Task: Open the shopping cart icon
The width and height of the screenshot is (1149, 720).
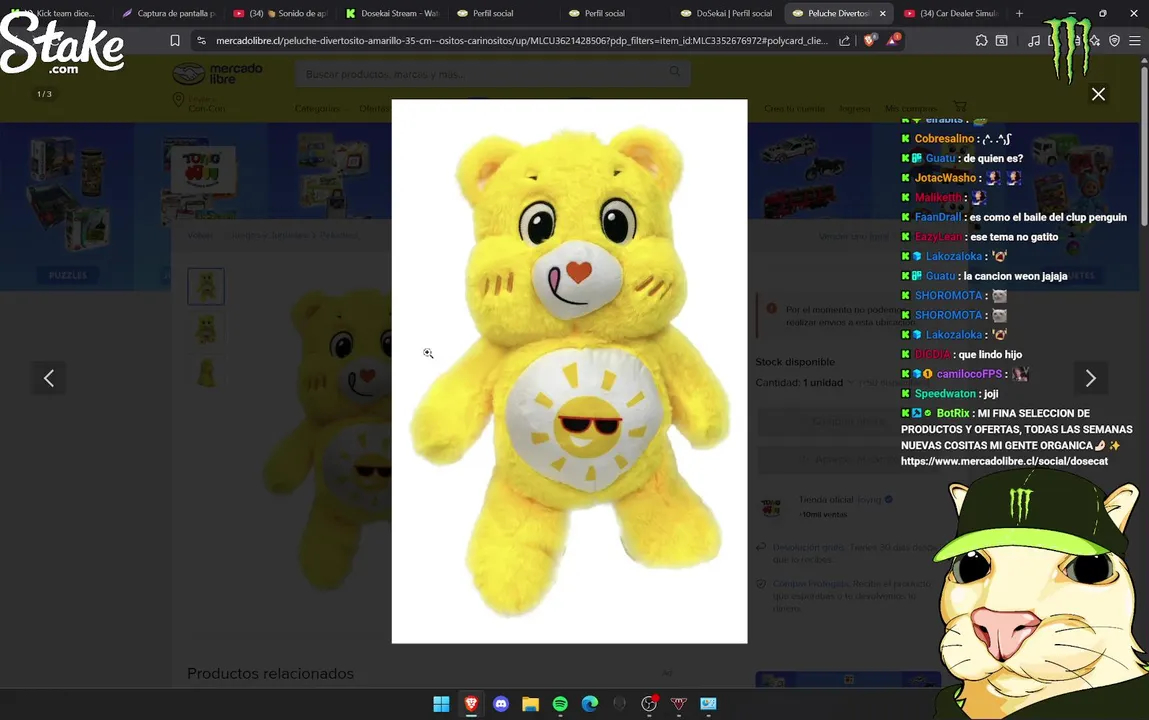Action: point(959,106)
